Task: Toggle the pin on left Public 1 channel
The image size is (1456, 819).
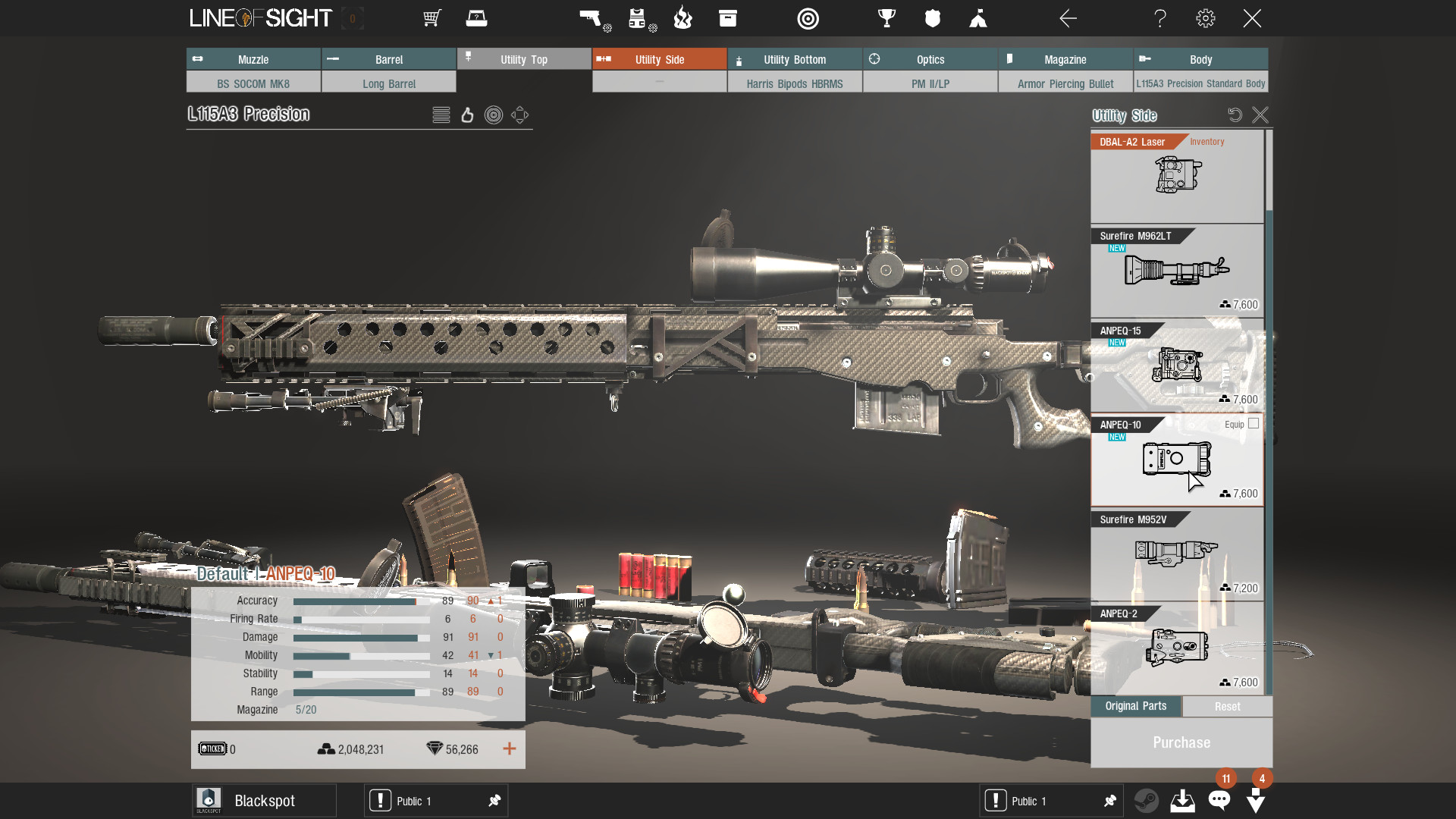Action: click(494, 801)
